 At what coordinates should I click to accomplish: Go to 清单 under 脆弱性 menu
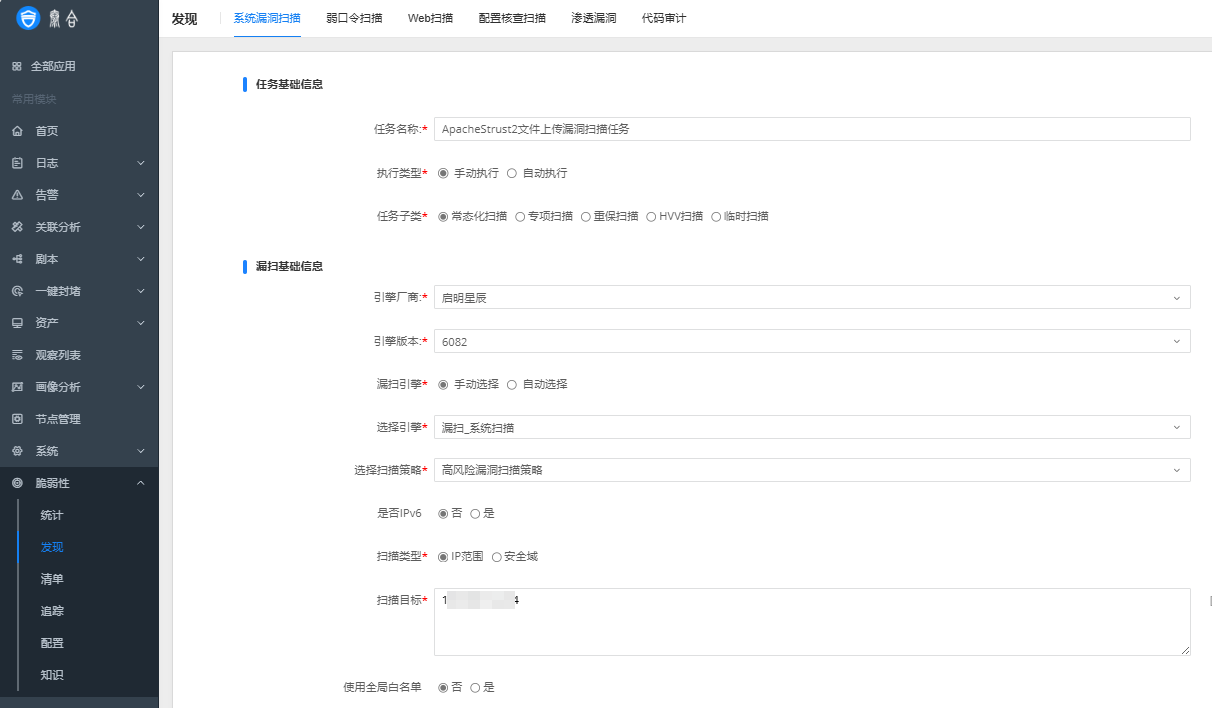52,579
